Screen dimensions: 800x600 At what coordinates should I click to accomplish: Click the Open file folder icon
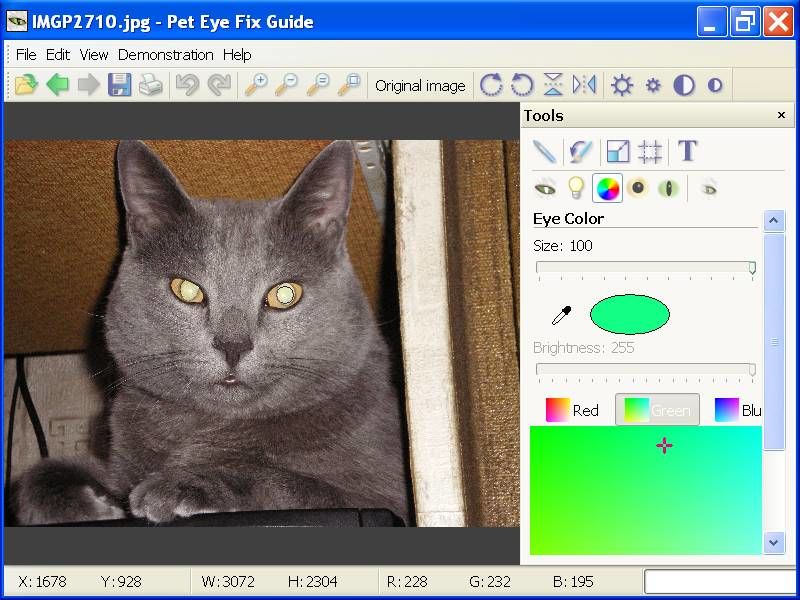[x=26, y=86]
